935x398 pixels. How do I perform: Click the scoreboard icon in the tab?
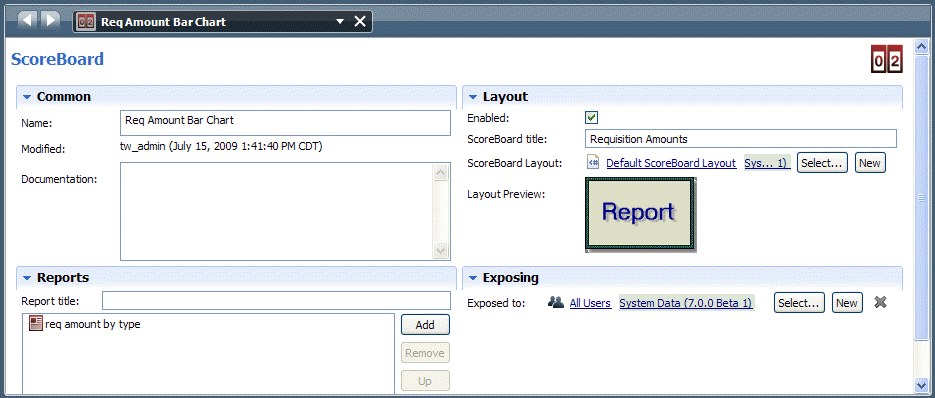click(86, 21)
